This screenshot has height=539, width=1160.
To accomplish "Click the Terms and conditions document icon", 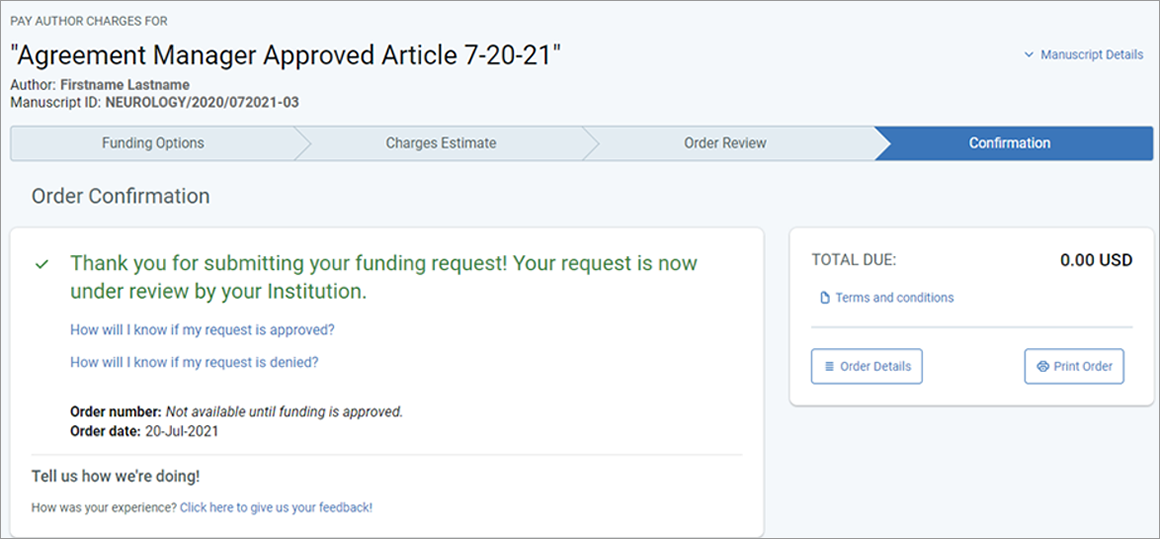I will click(826, 298).
